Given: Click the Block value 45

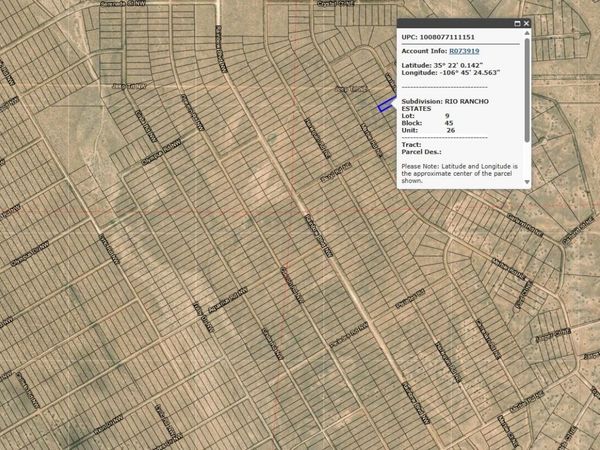Looking at the screenshot, I should click(449, 123).
